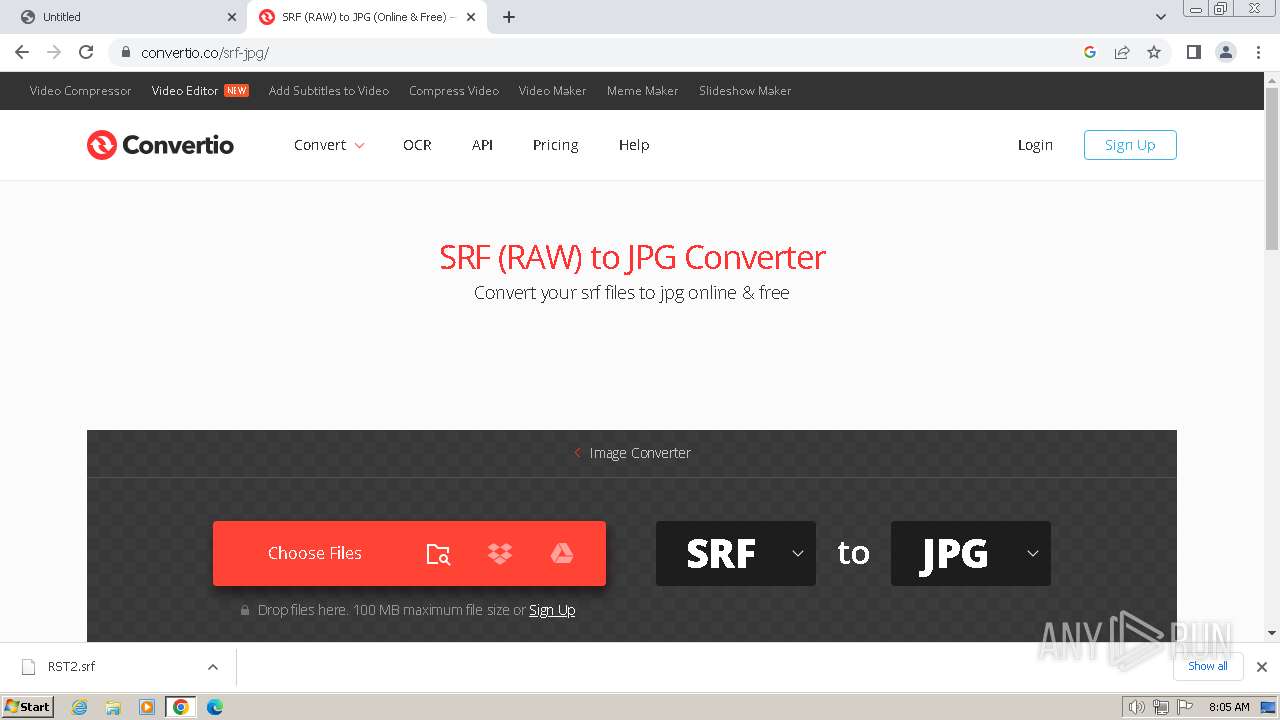This screenshot has height=720, width=1280.
Task: Click the taskbar clock
Action: click(1229, 707)
